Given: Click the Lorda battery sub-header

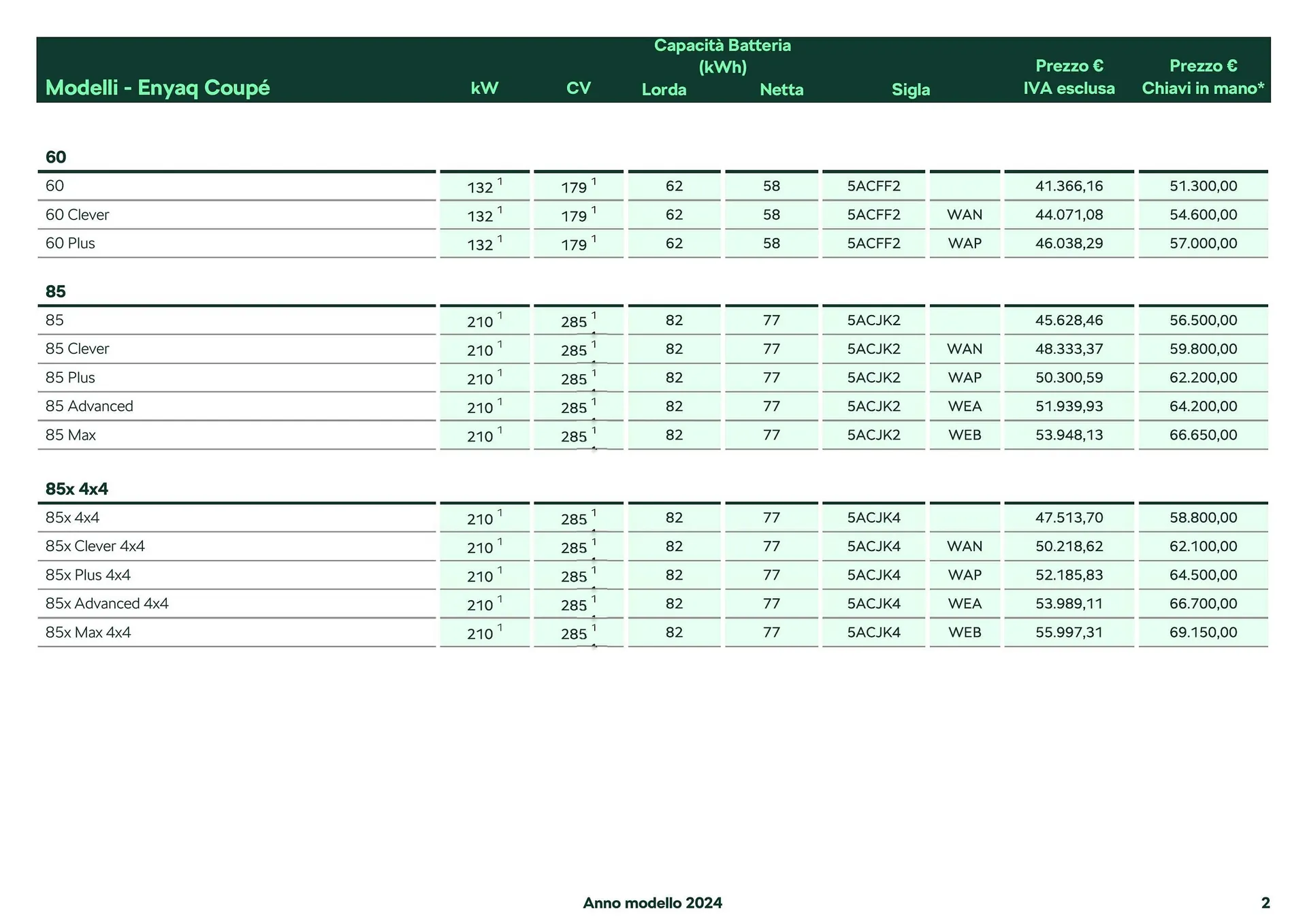Looking at the screenshot, I should coord(664,90).
